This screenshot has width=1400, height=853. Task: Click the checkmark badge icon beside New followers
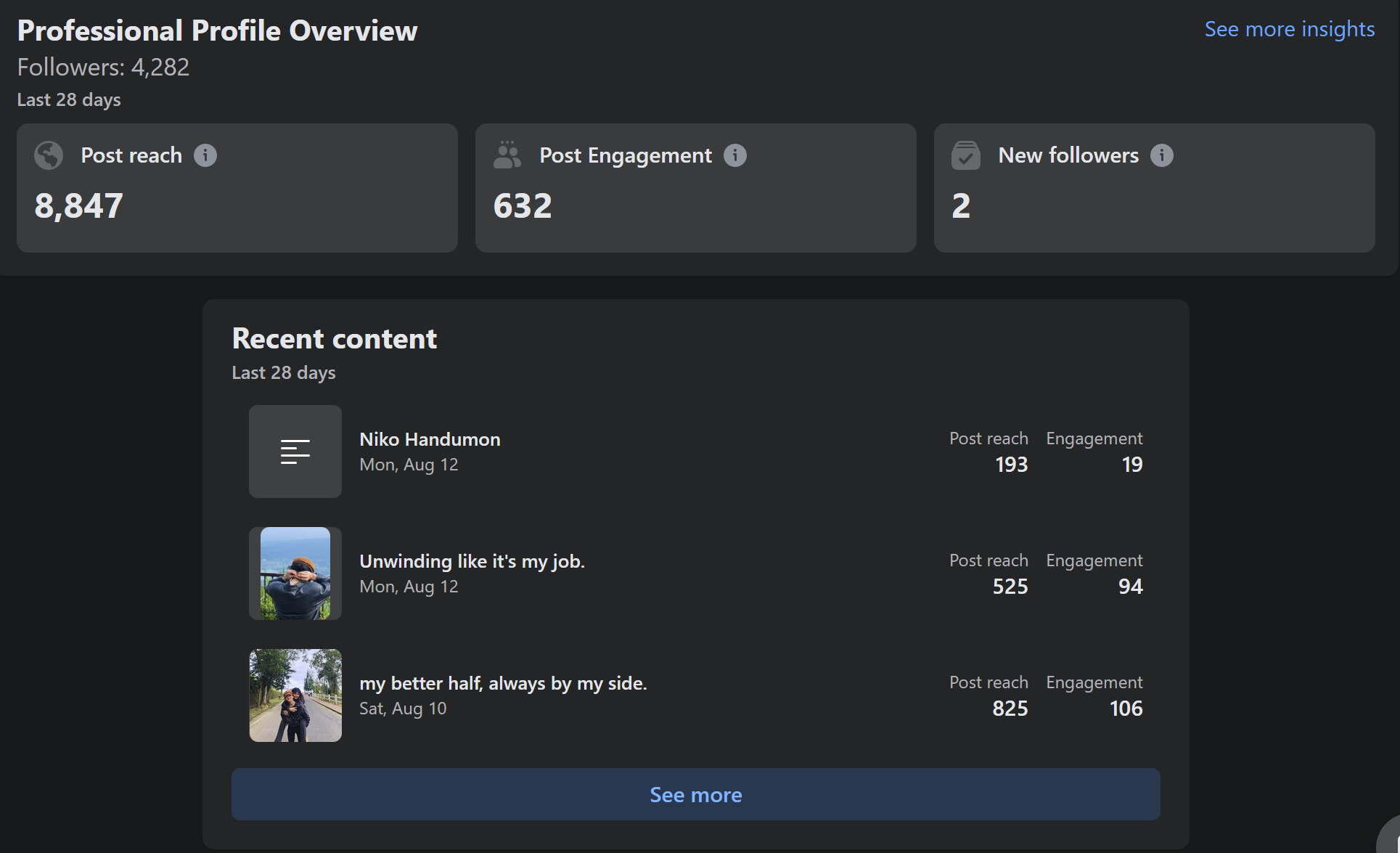pyautogui.click(x=965, y=155)
